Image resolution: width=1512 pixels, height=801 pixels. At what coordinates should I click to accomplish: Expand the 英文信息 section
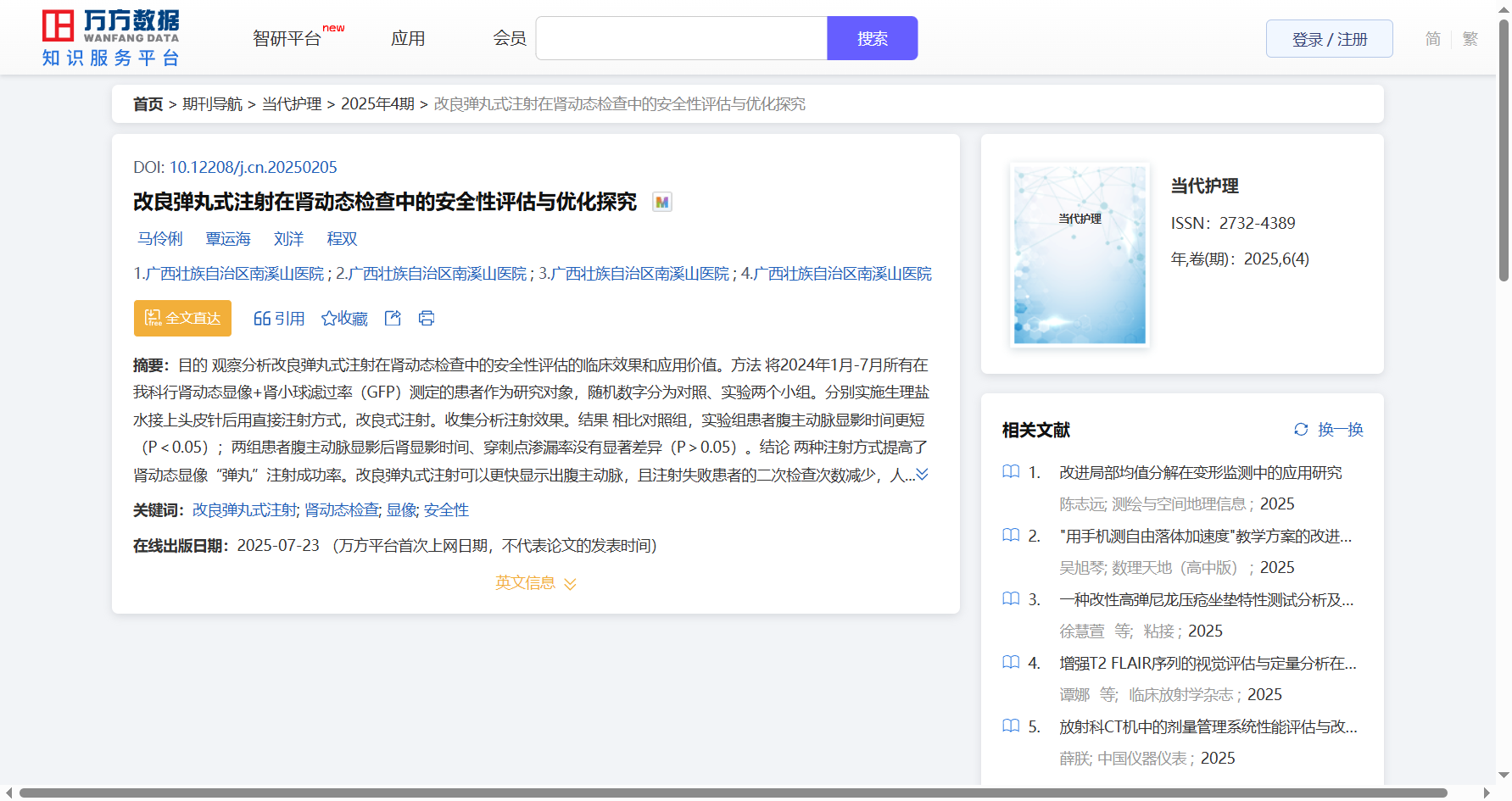pos(535,583)
